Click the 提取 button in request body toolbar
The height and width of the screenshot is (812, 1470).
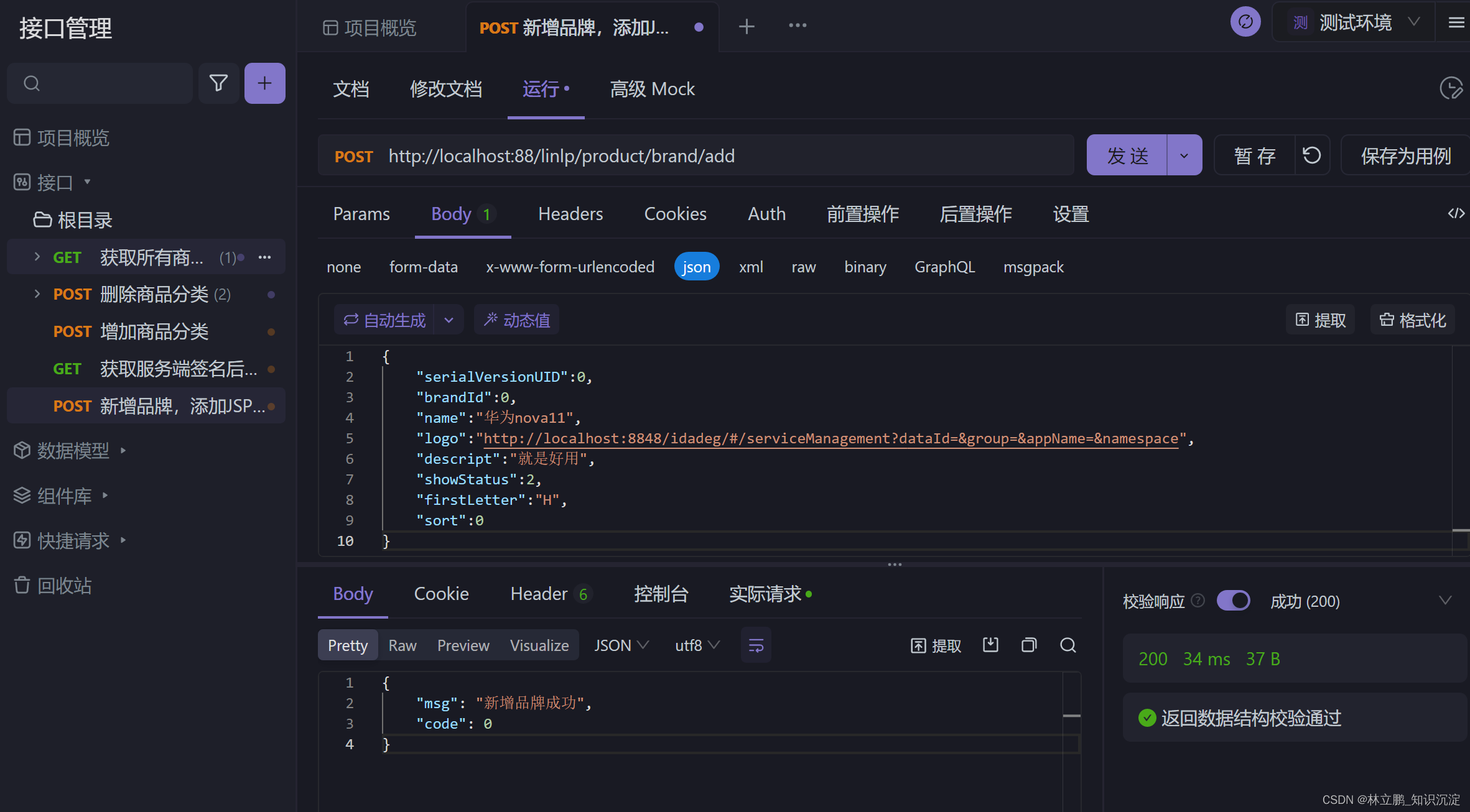point(1320,320)
